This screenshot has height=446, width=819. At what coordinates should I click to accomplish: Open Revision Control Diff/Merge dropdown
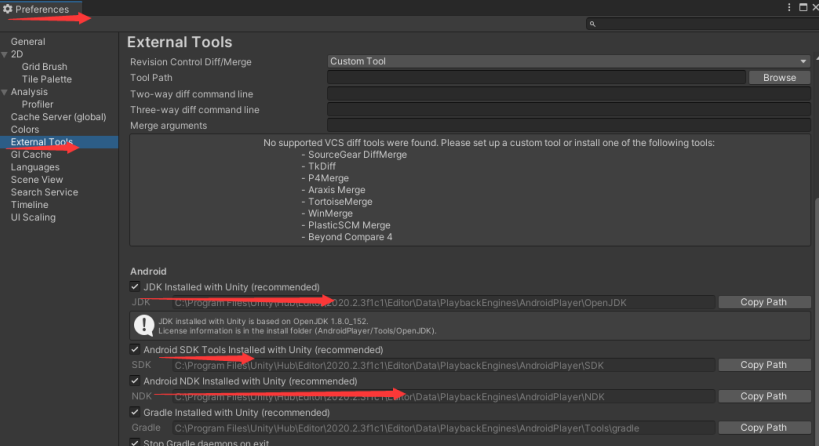tap(568, 61)
